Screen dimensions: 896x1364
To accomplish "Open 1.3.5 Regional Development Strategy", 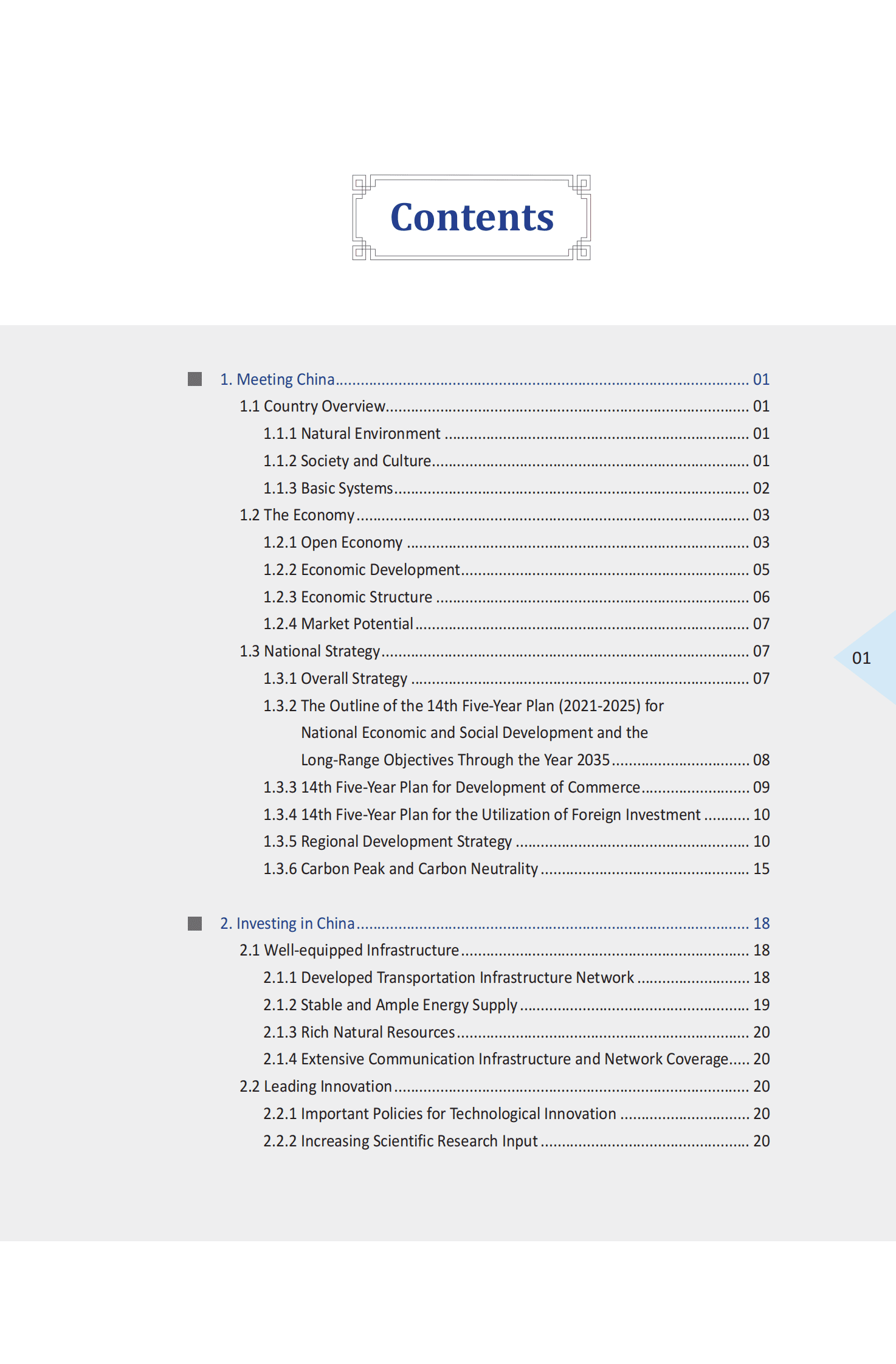I will point(387,841).
